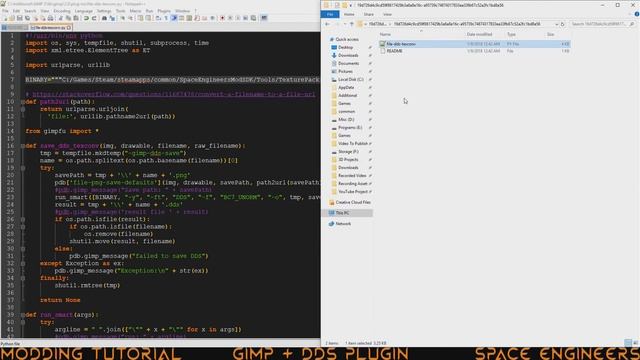Screen dimensions: 640x360
Task: Switch to the Home tab in Explorer
Action: (349, 14)
